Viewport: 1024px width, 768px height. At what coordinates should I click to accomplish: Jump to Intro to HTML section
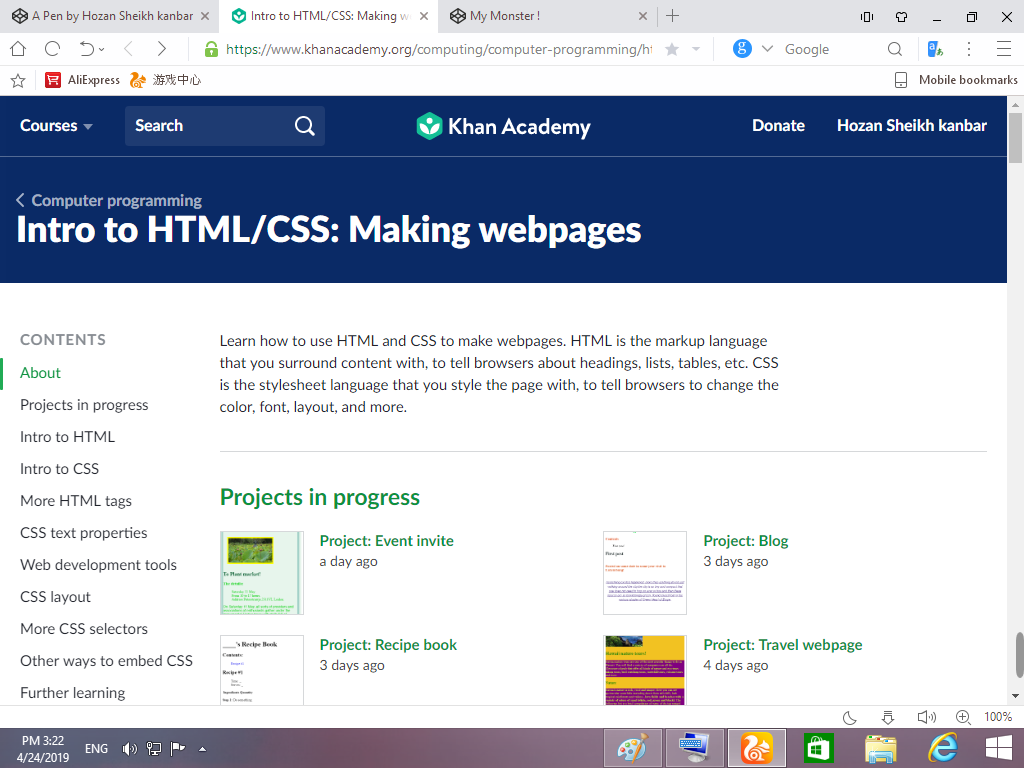(67, 437)
